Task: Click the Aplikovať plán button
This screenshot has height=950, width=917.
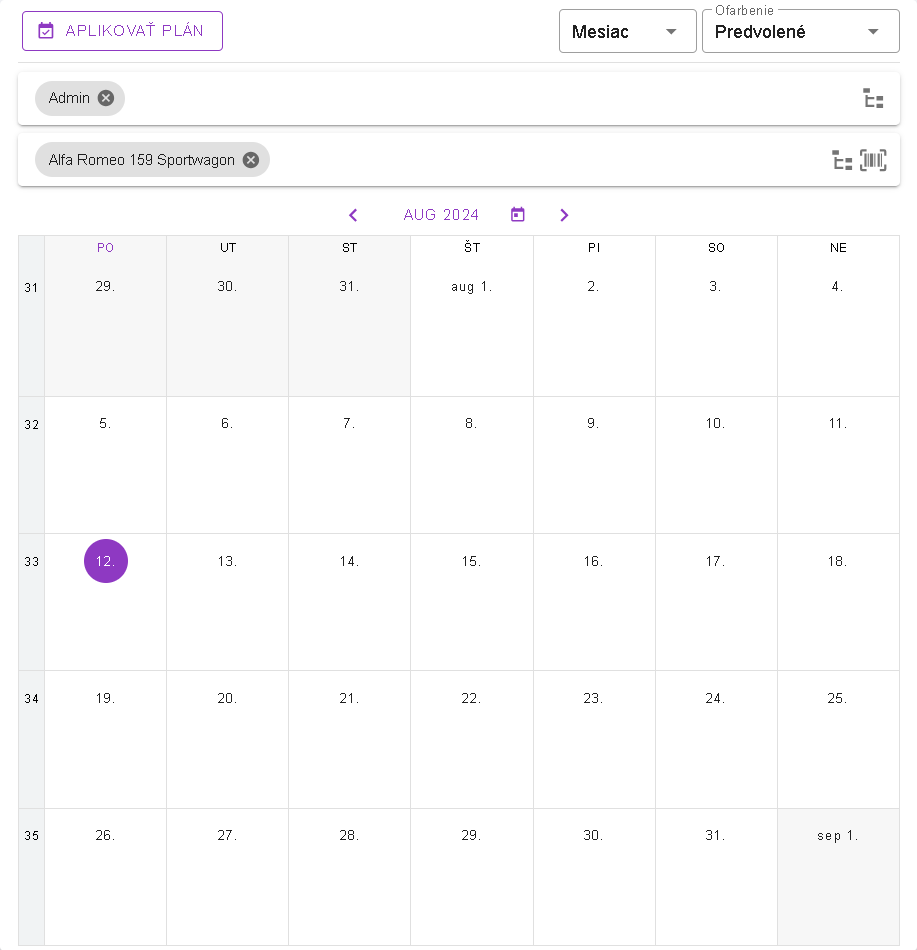Action: click(122, 31)
